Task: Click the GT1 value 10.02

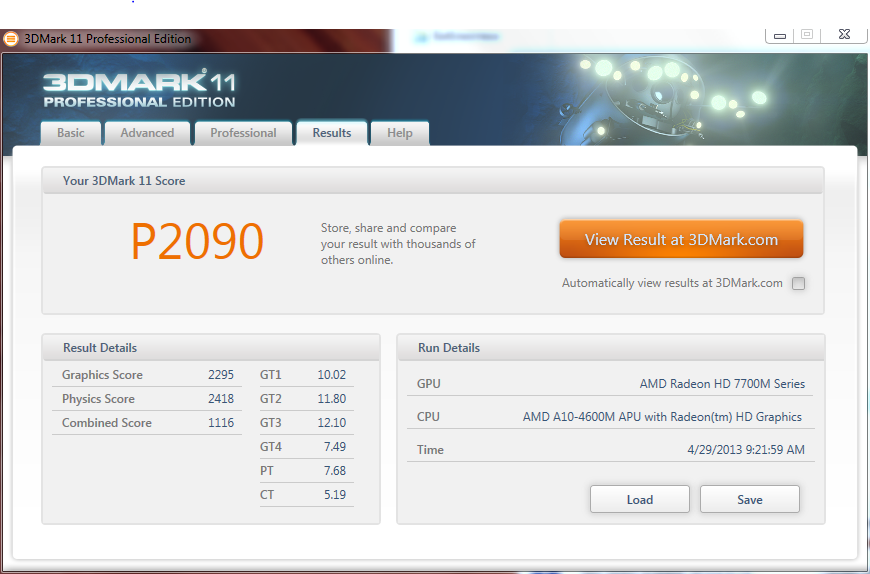Action: tap(332, 375)
